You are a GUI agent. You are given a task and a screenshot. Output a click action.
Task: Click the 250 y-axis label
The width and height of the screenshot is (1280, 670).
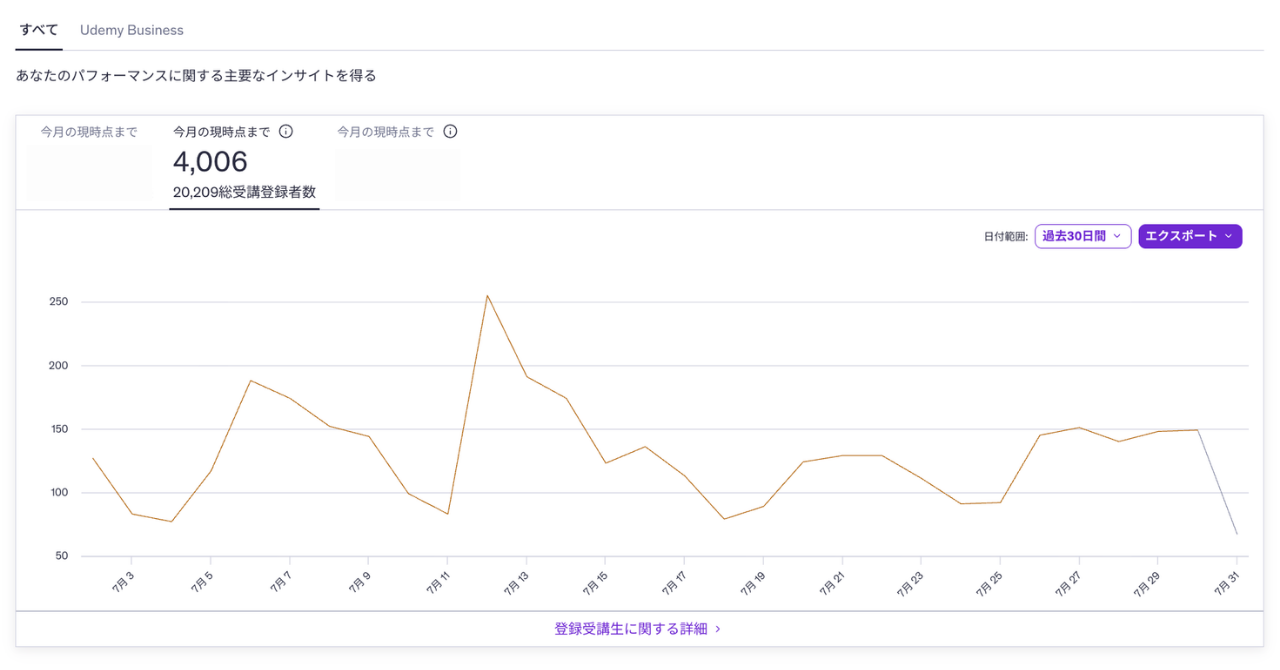pyautogui.click(x=58, y=302)
